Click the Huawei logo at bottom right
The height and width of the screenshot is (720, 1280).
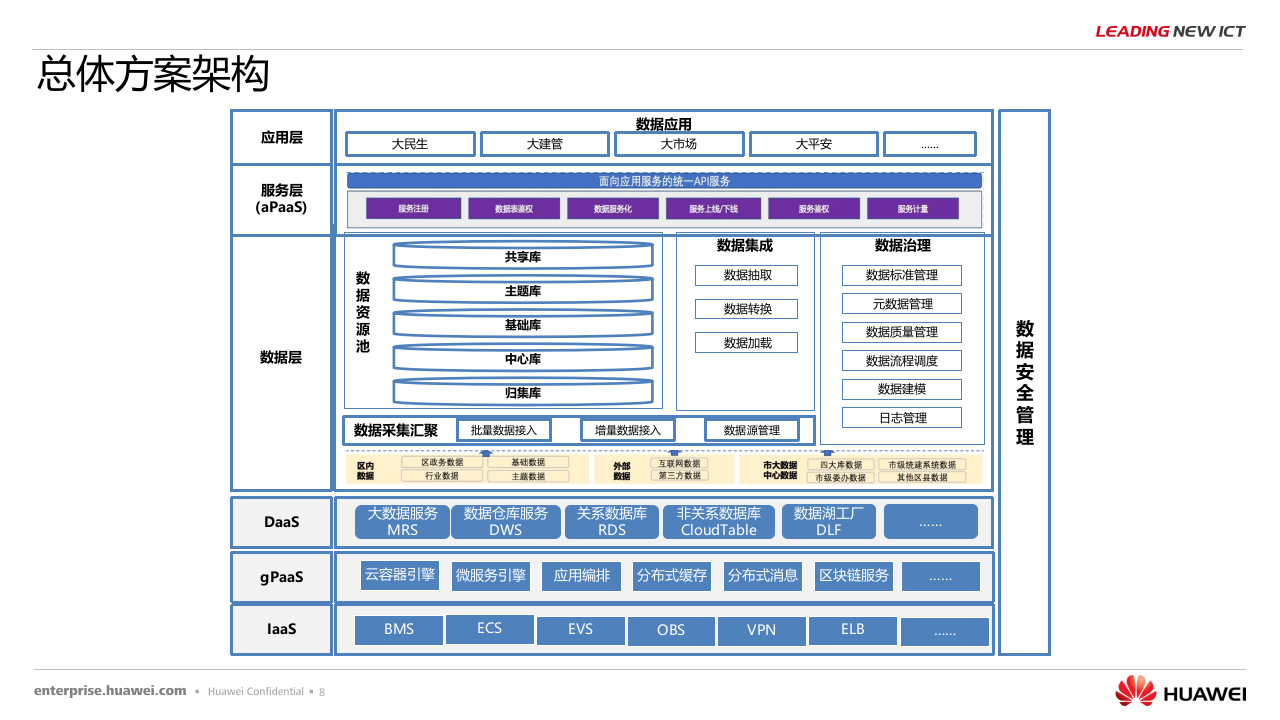click(1179, 689)
